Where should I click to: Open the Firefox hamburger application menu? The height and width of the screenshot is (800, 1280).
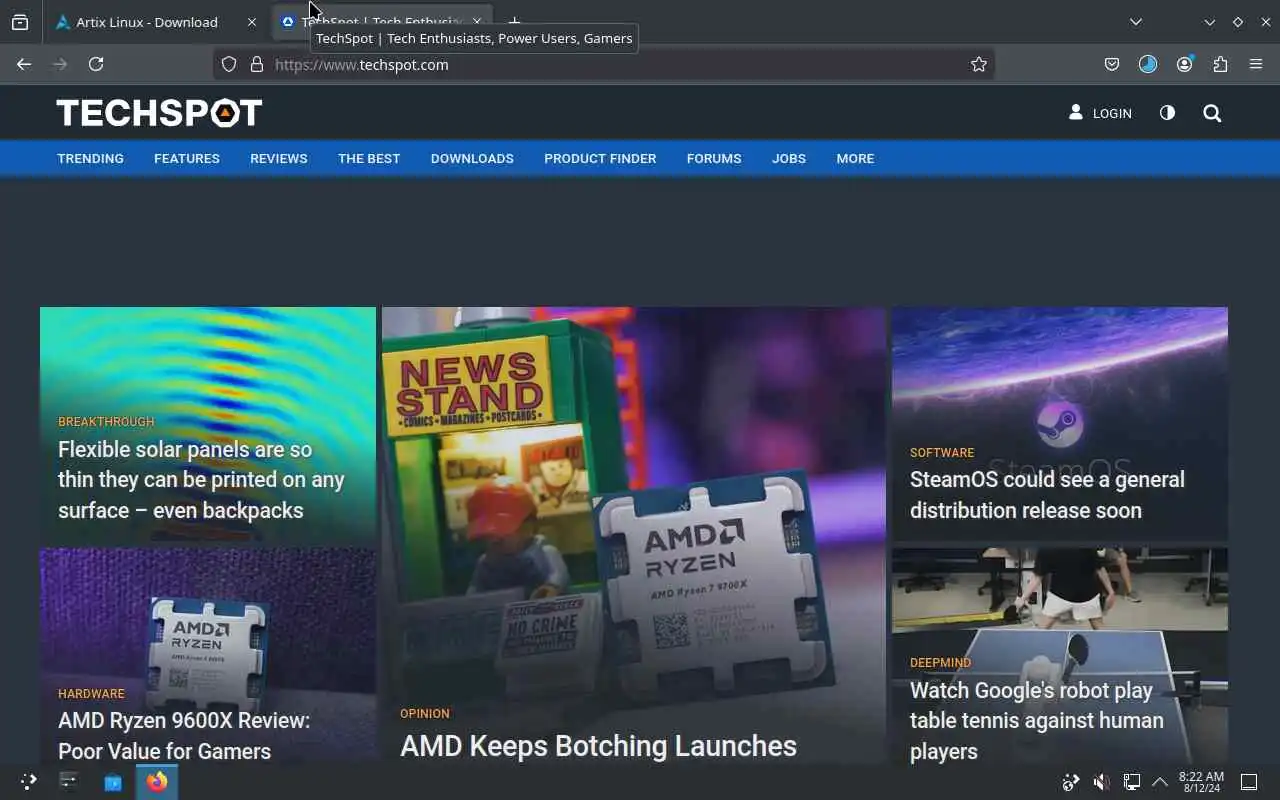pyautogui.click(x=1256, y=64)
